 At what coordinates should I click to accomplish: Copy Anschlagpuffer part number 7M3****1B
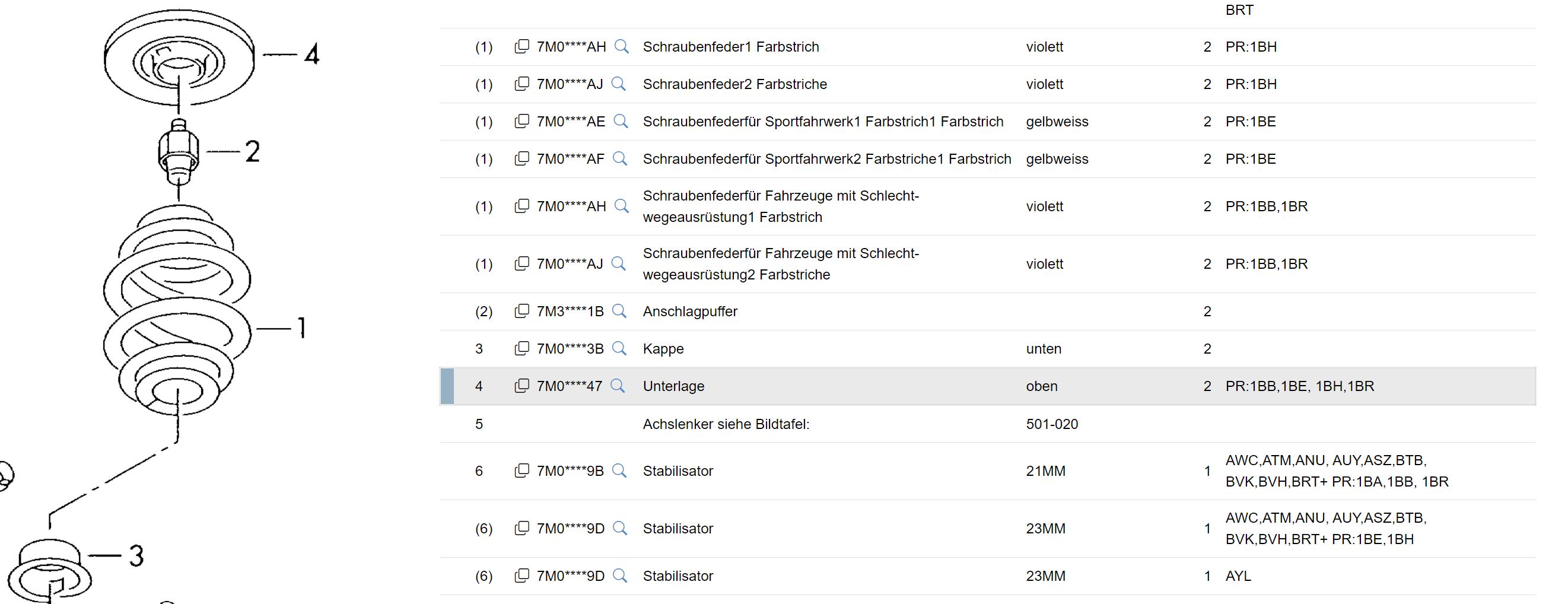pos(521,311)
